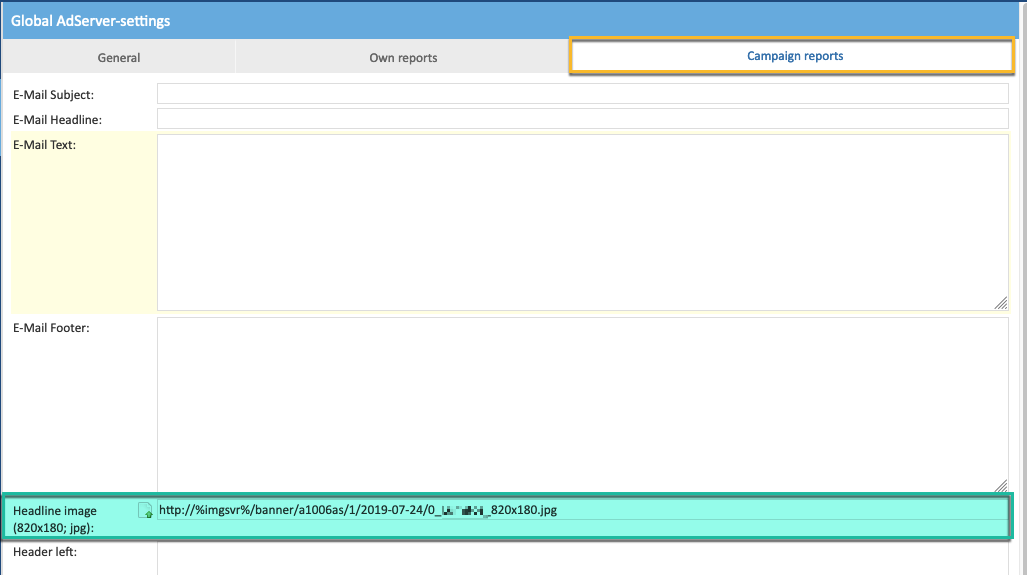Viewport: 1027px width, 575px height.
Task: Focus the E-Mail Subject input field
Action: point(582,94)
